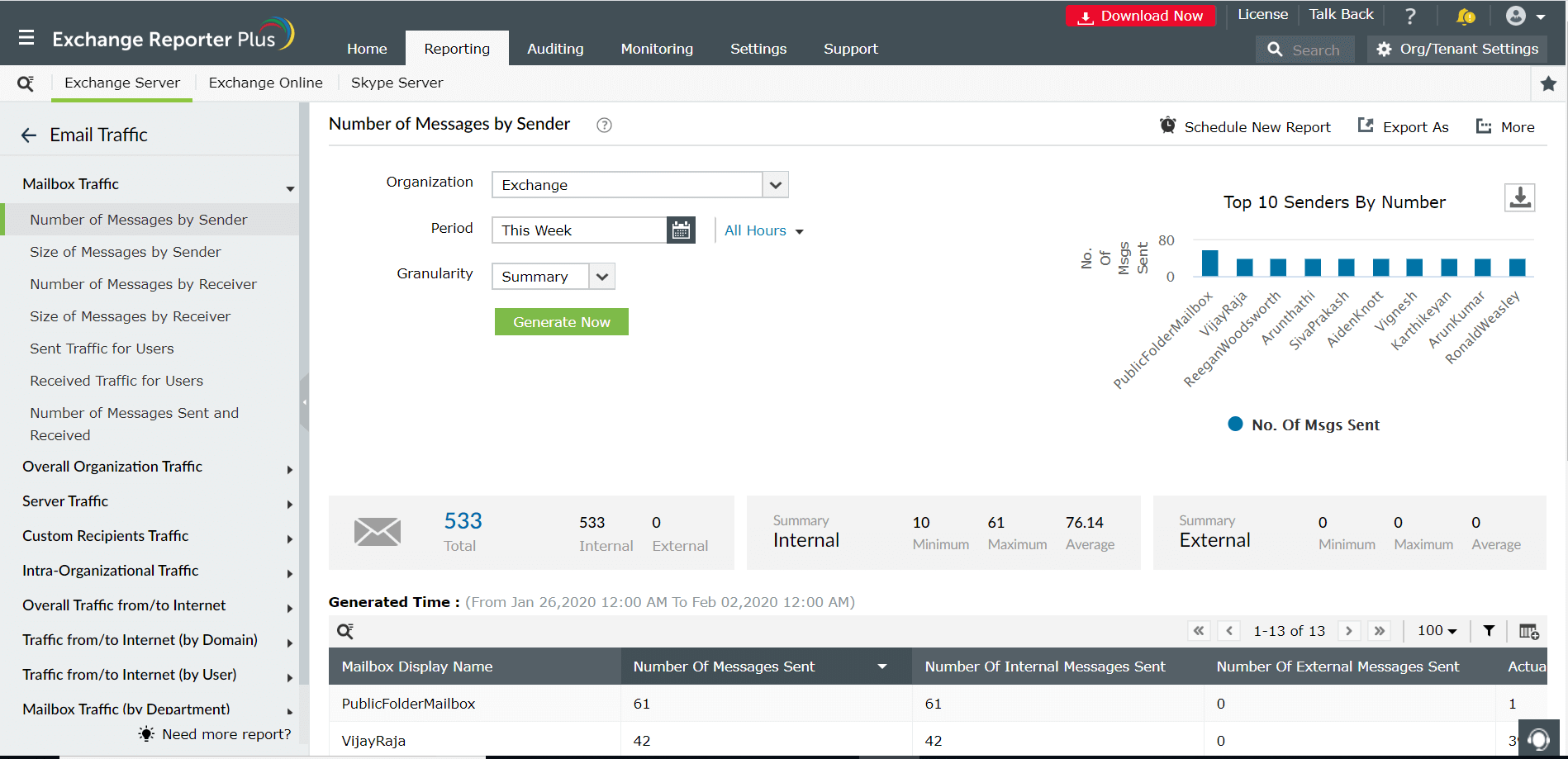Go to the Home tab
This screenshot has height=759, width=1568.
367,49
